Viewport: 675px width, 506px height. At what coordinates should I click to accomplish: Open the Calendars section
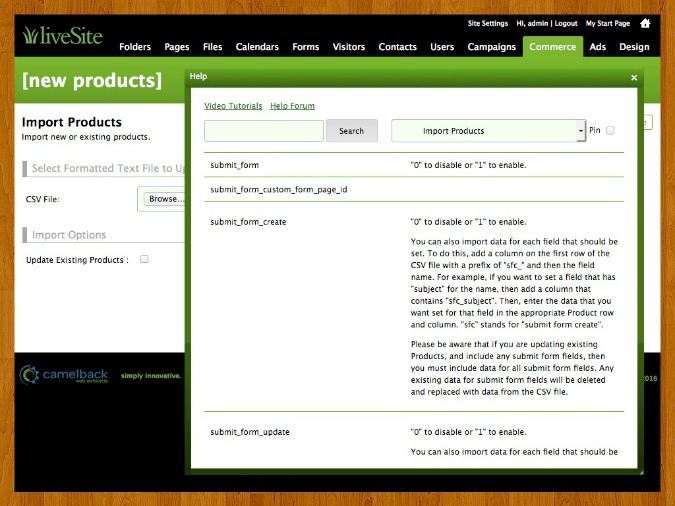pyautogui.click(x=257, y=47)
